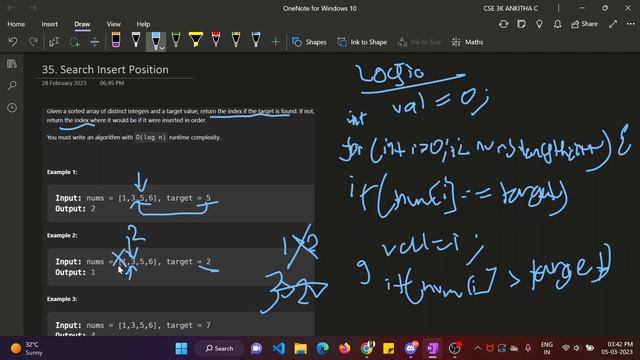
Task: Enter full screen mode
Action: pos(613,24)
